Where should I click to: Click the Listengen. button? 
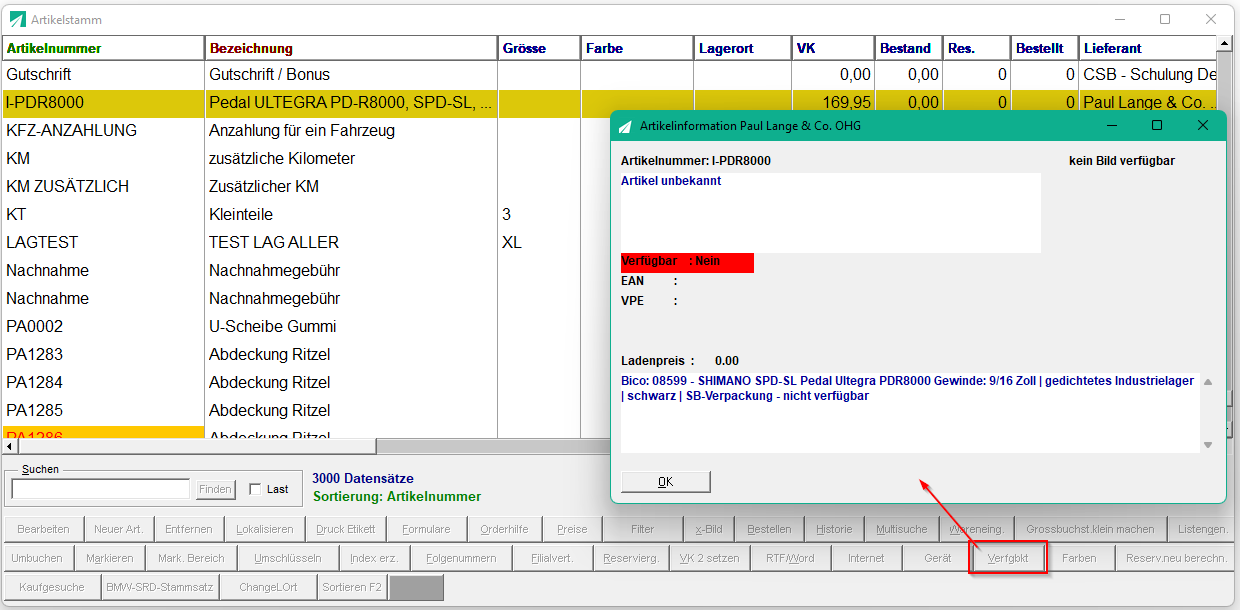pos(1202,529)
